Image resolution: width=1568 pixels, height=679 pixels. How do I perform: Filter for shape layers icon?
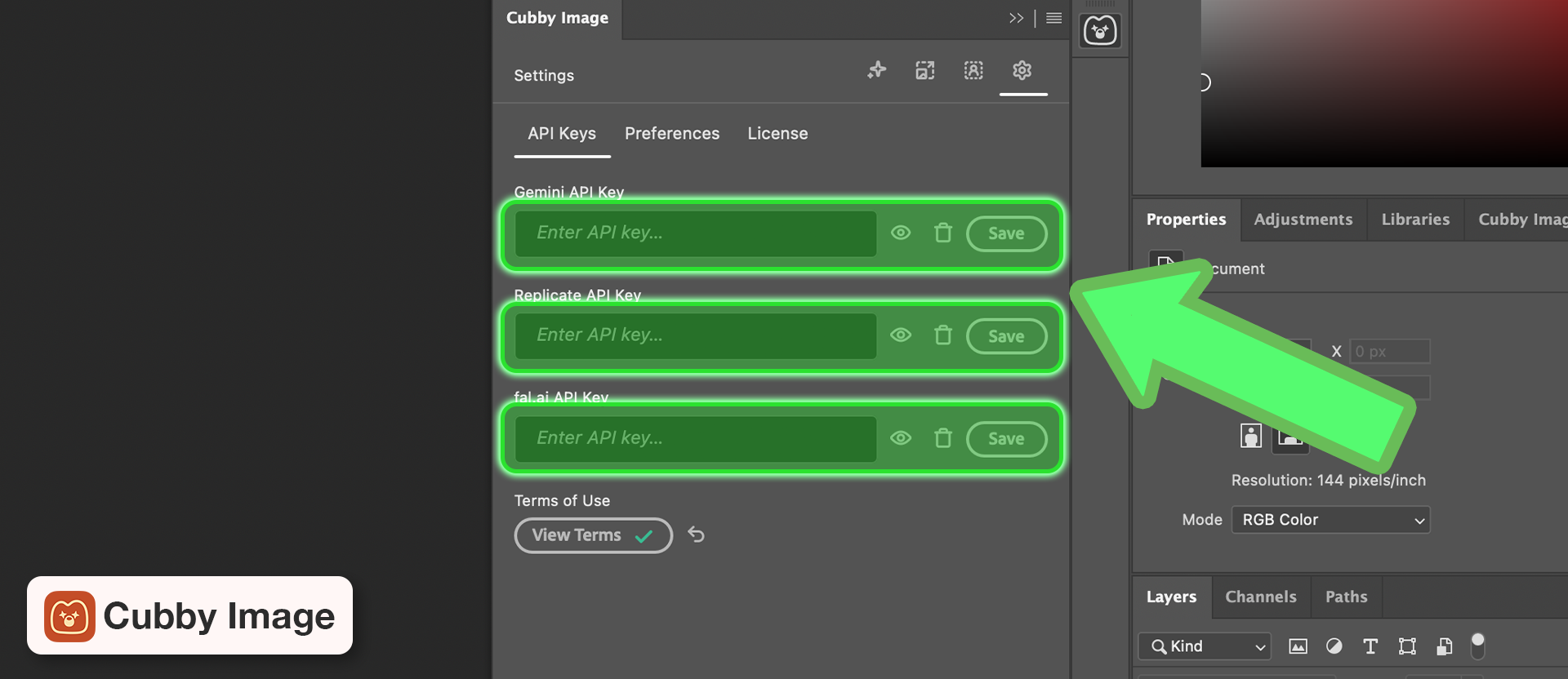1407,646
